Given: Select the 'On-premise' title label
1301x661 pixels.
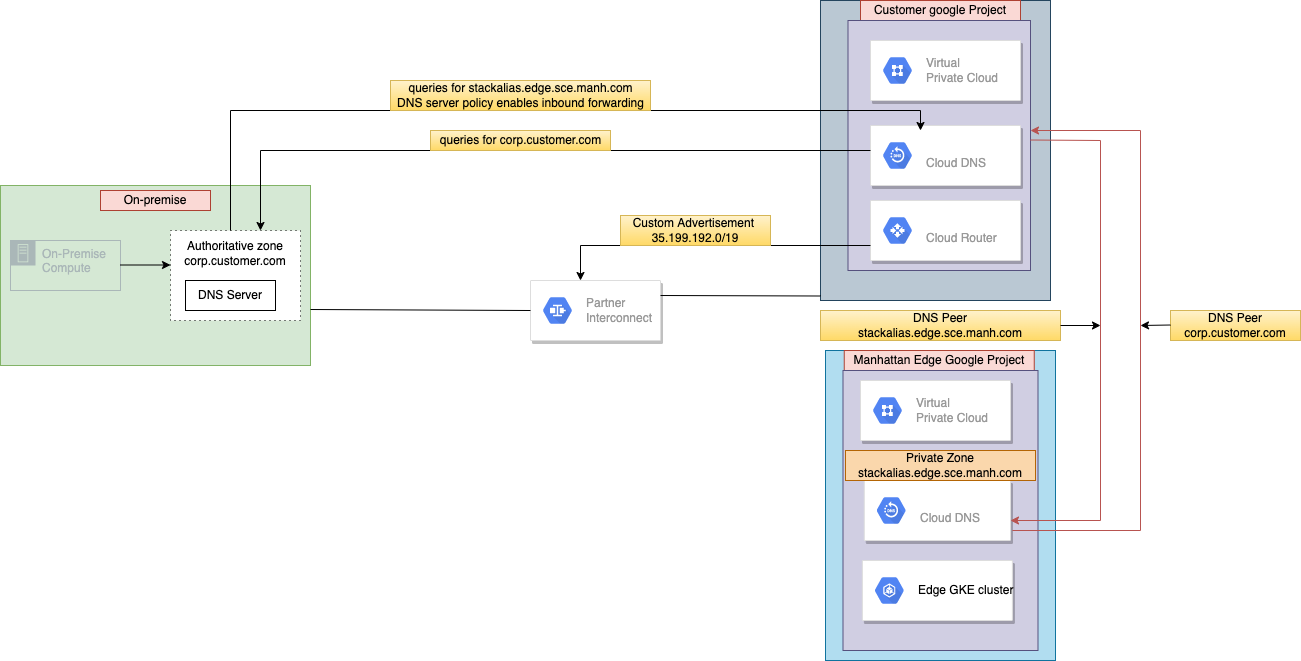Looking at the screenshot, I should tap(155, 200).
